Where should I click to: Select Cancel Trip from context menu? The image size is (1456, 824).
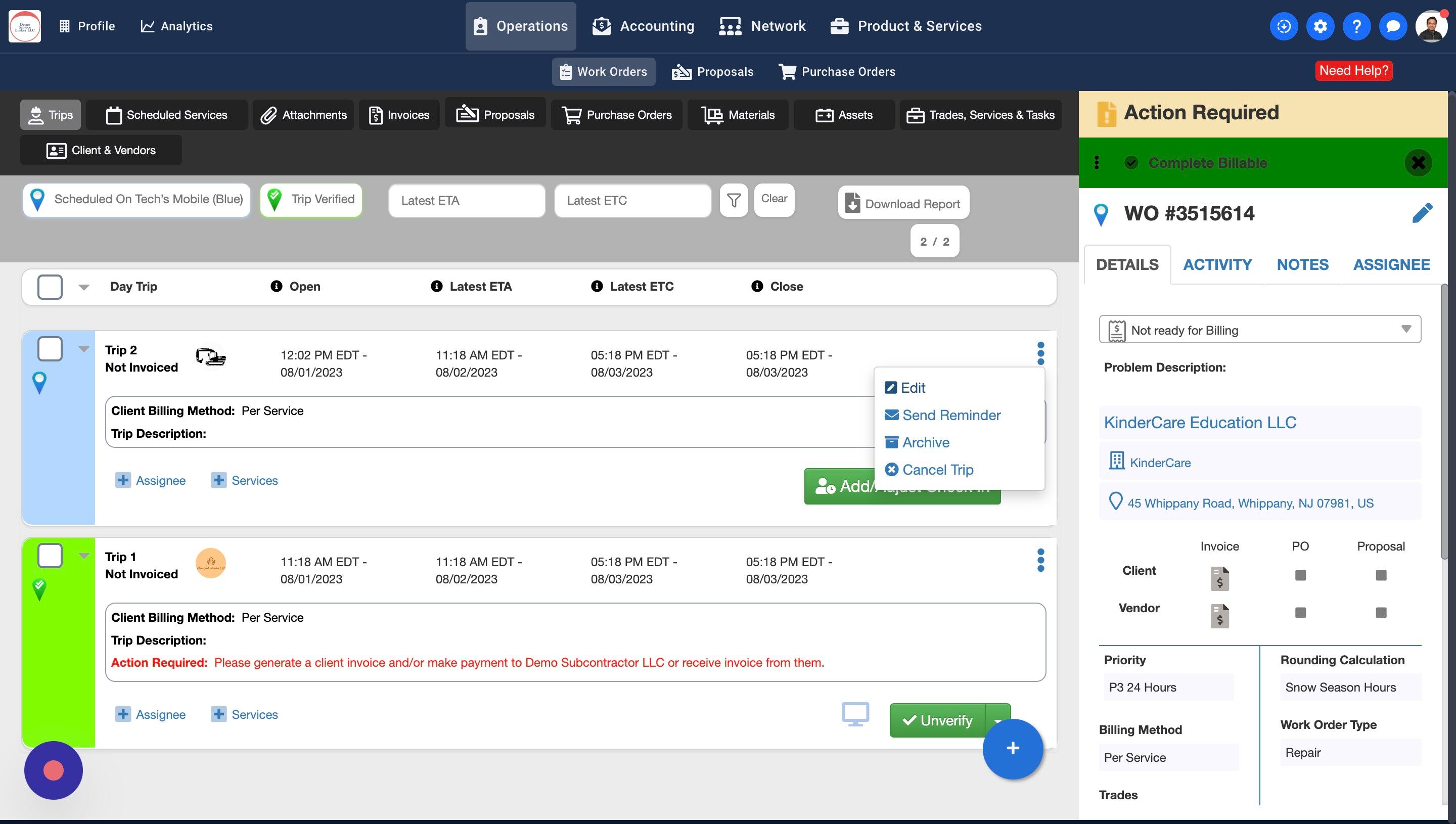(937, 470)
